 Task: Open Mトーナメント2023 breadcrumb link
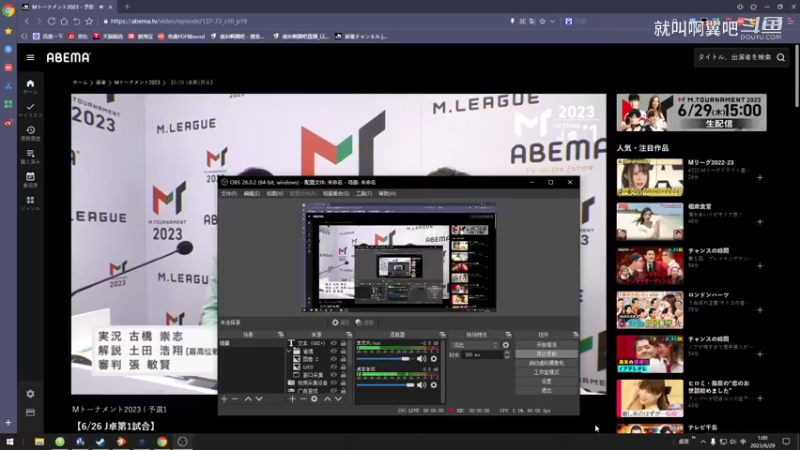[x=137, y=82]
